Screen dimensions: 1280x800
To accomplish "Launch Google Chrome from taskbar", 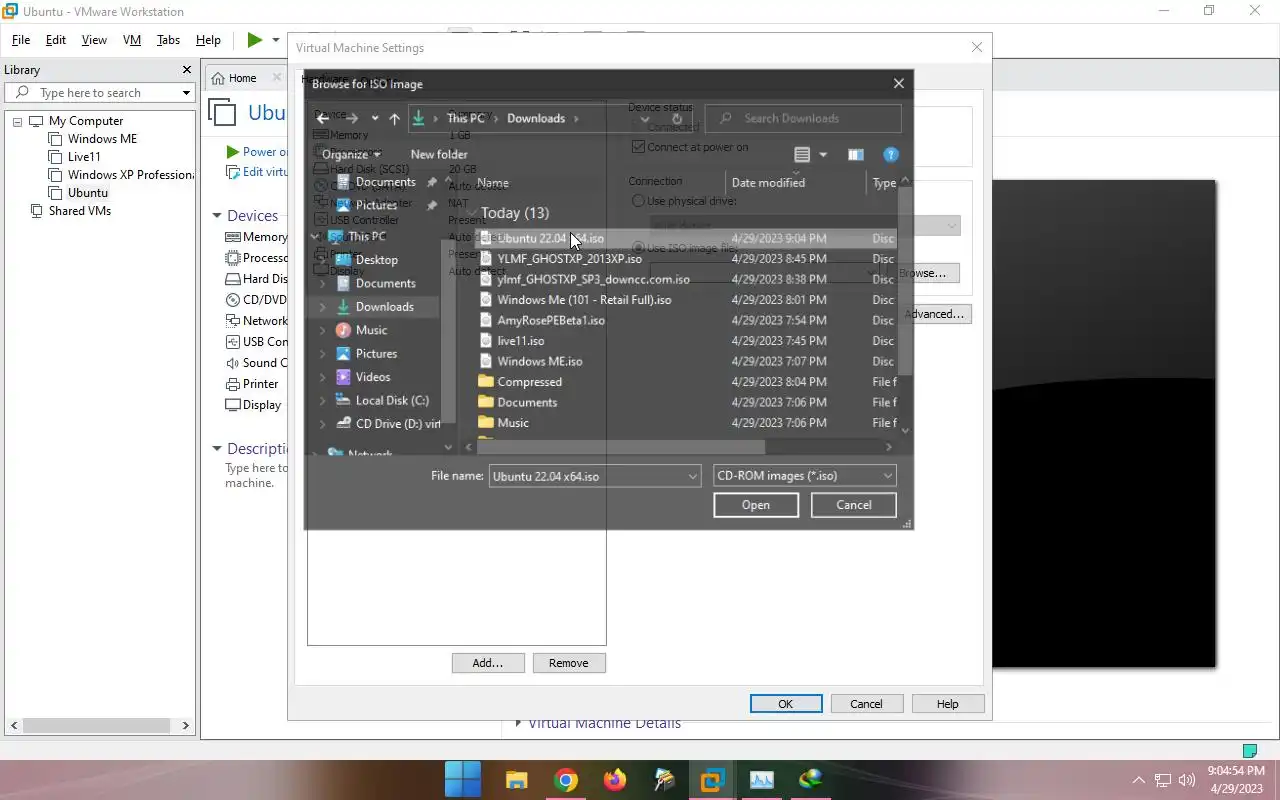I will click(566, 779).
